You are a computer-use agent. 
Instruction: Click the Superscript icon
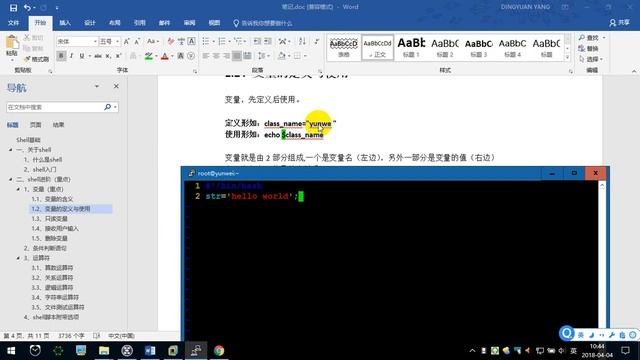(118, 56)
